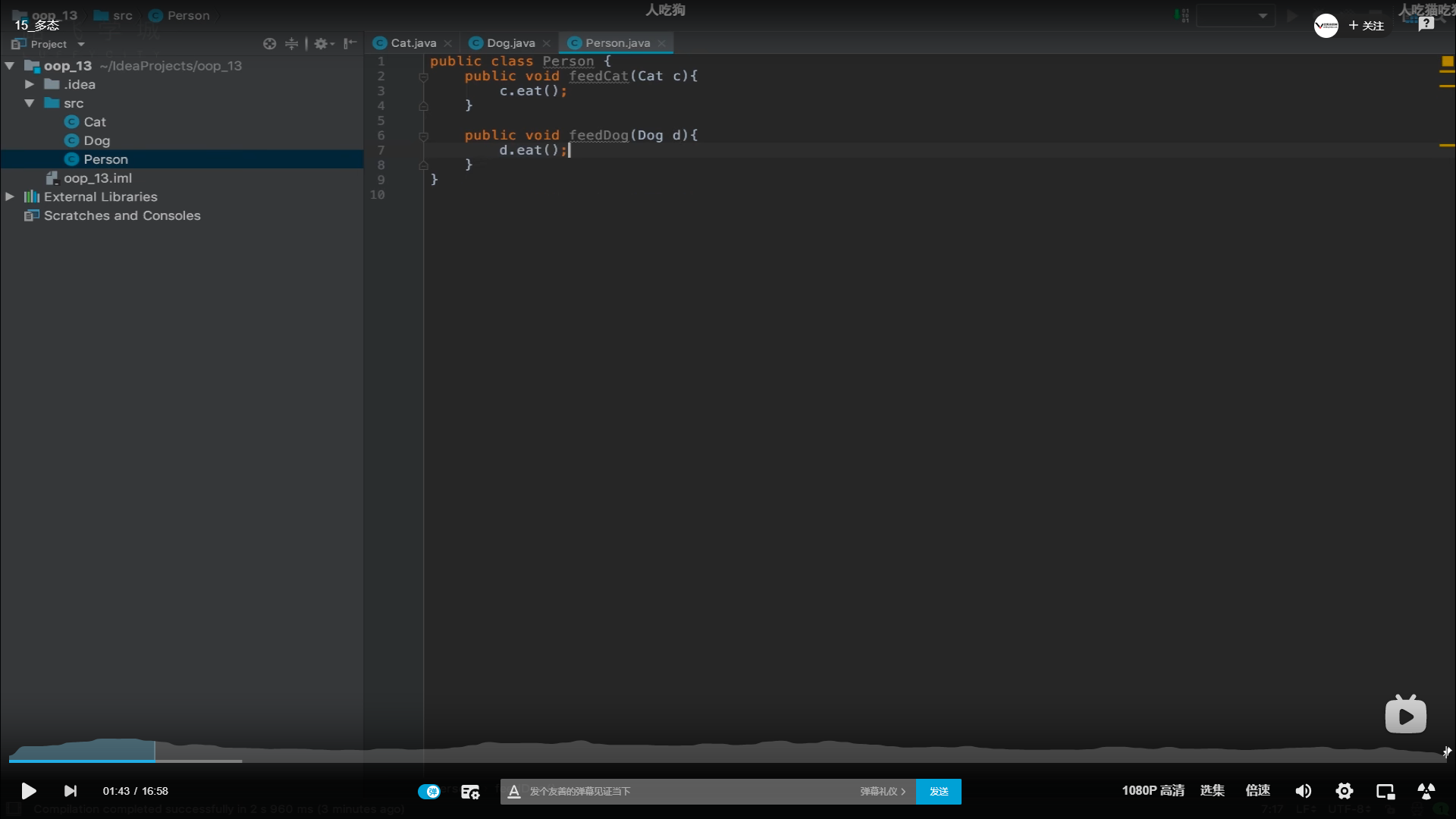Mute the video volume
Viewport: 1456px width, 819px height.
(1303, 791)
